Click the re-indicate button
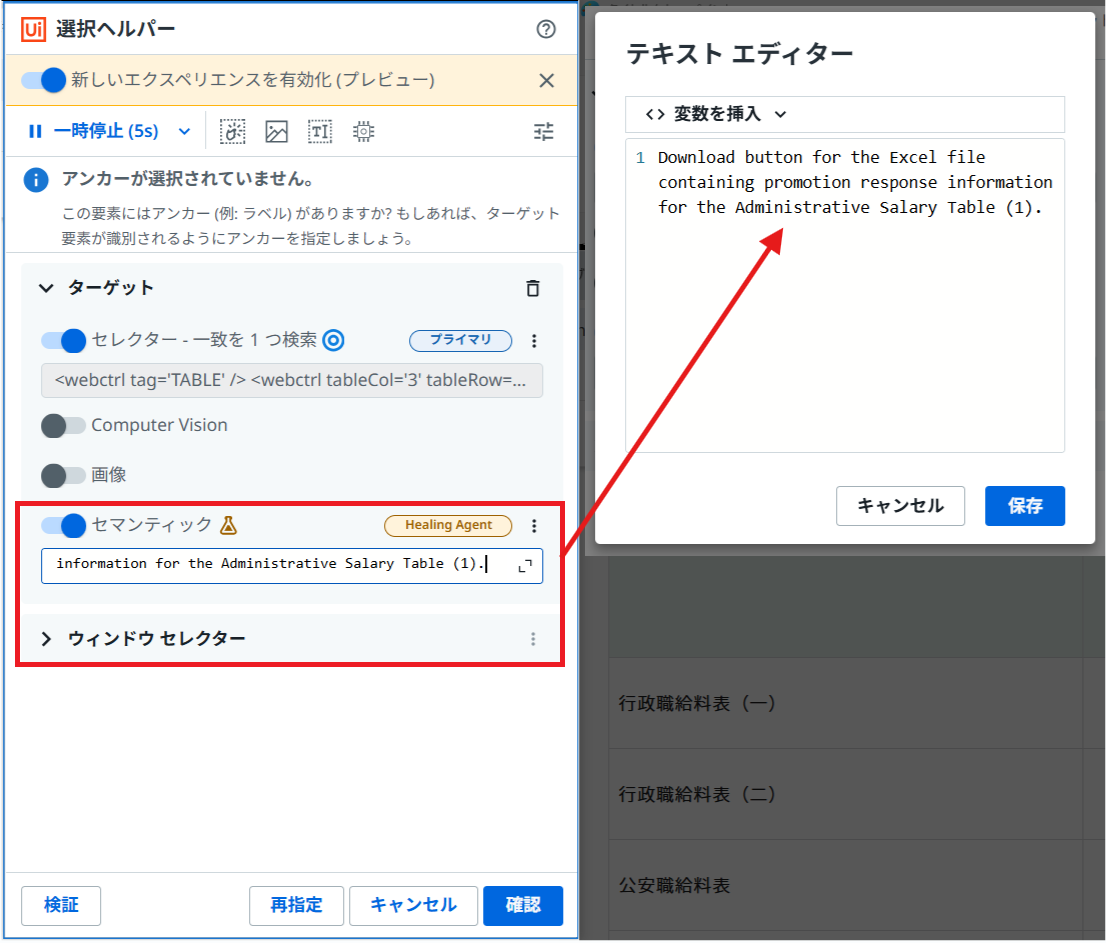 click(296, 906)
